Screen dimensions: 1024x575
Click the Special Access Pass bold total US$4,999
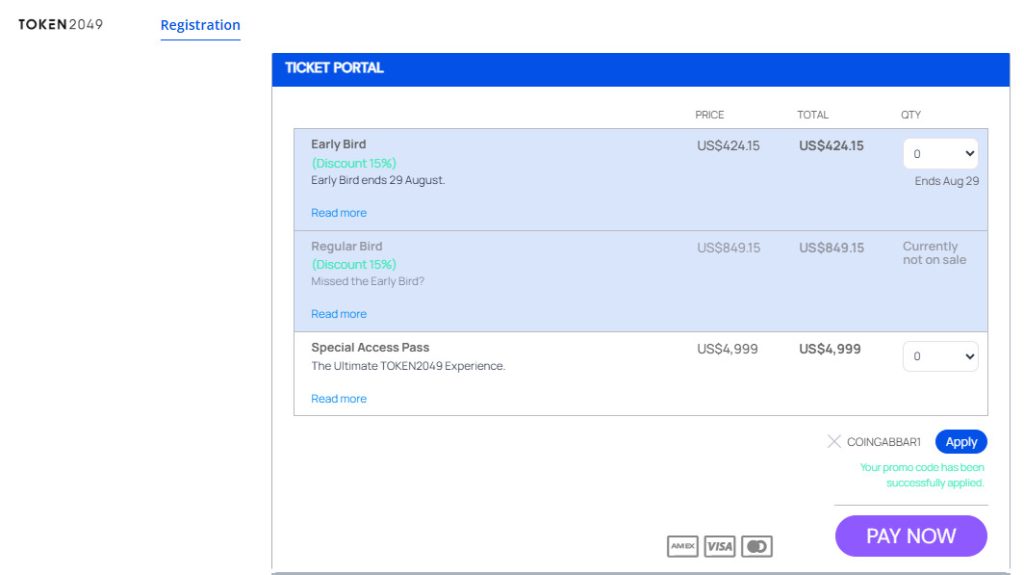point(830,349)
